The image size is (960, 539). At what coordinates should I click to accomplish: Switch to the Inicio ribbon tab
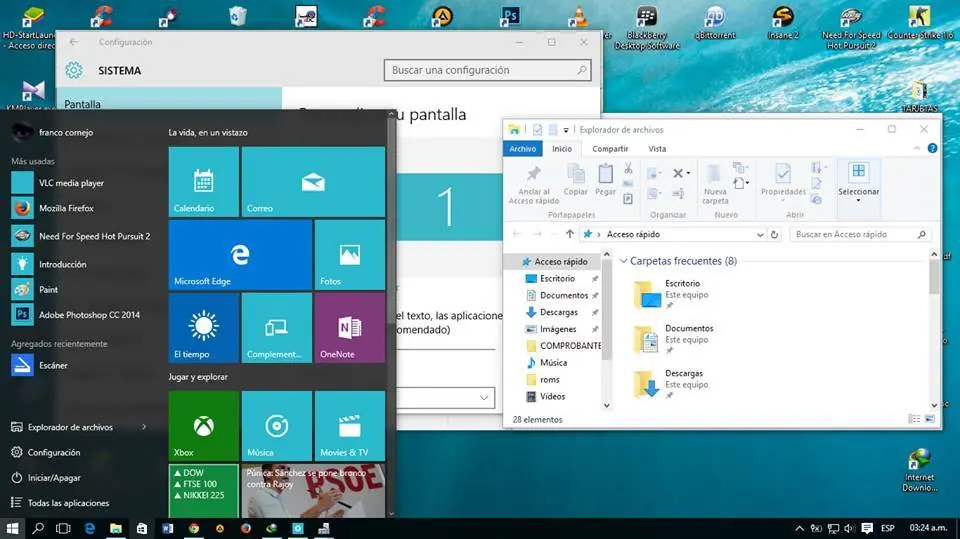[x=561, y=148]
